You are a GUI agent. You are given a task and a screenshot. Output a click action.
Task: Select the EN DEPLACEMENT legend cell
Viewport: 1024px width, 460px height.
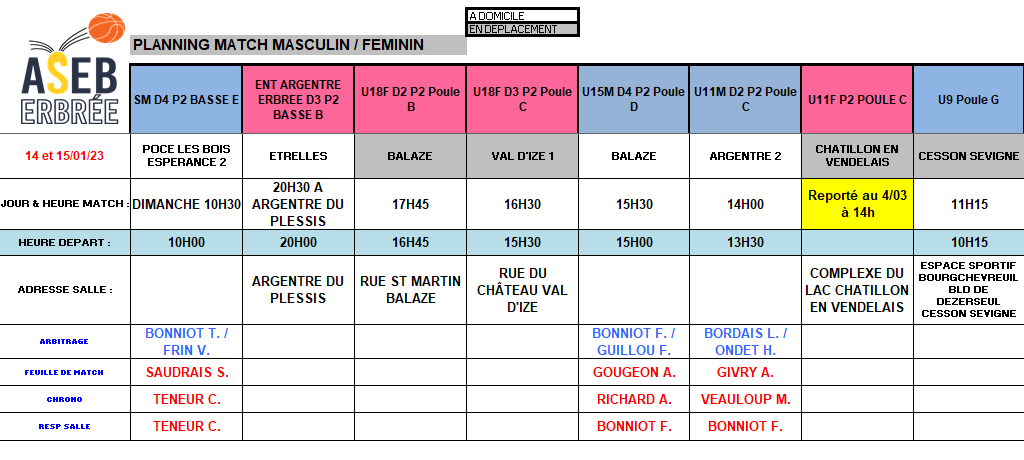[x=522, y=29]
